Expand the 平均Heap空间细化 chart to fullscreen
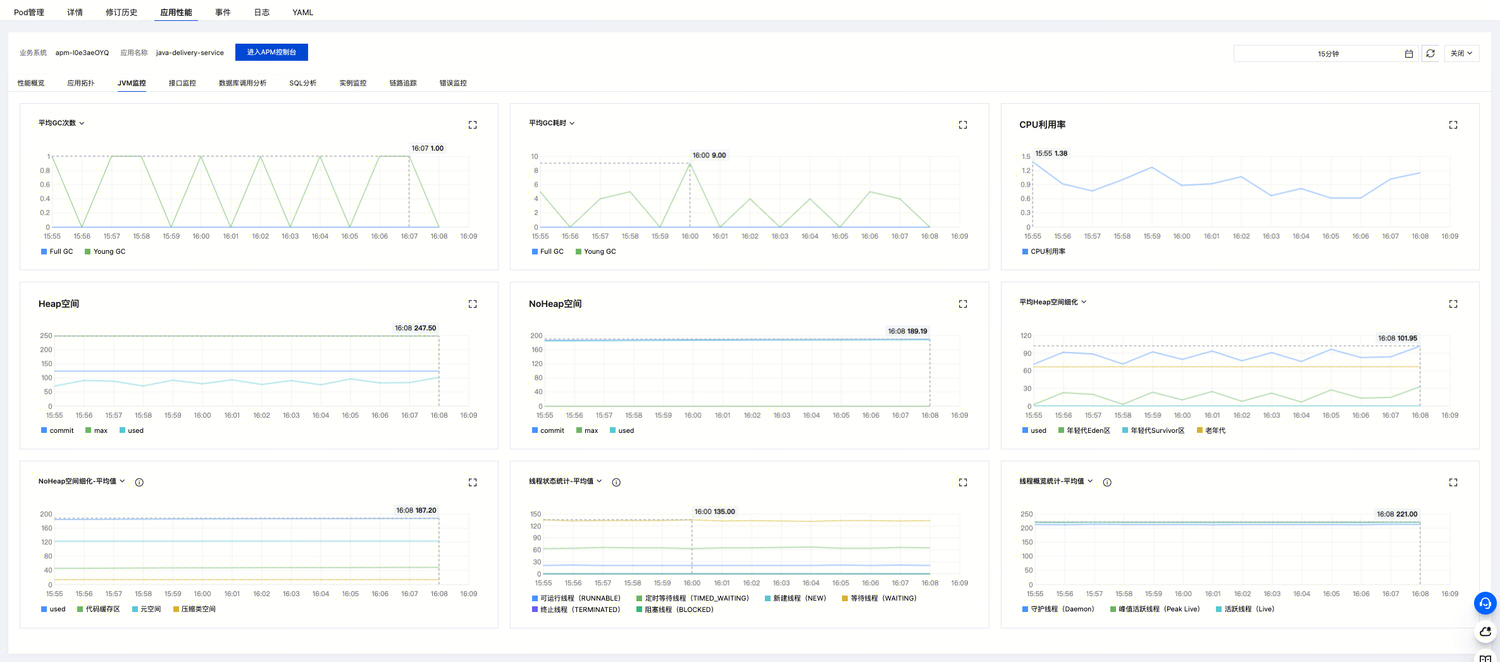This screenshot has width=1500, height=662. (1453, 304)
